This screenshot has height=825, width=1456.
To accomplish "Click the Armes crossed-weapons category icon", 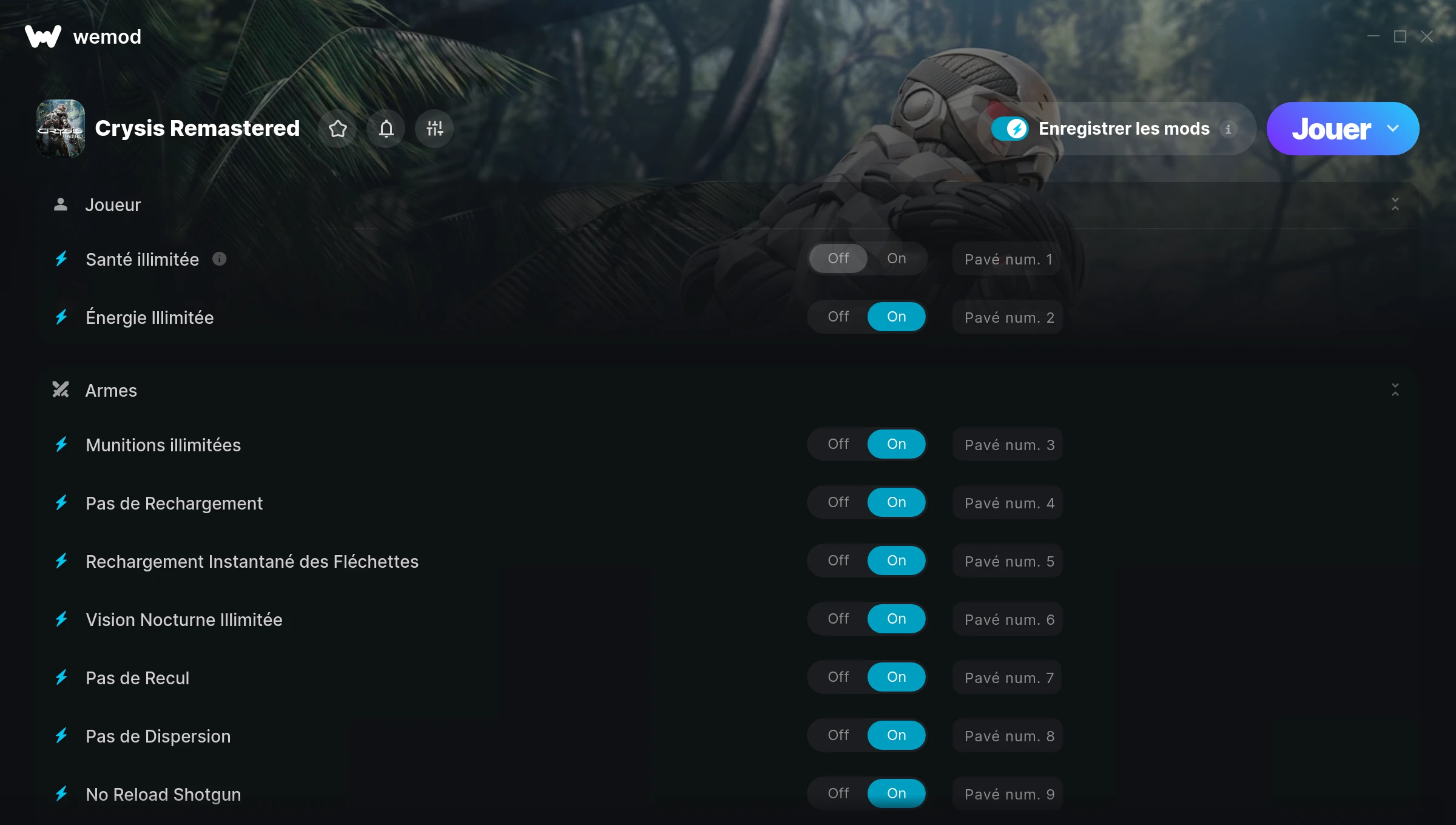I will (x=61, y=389).
